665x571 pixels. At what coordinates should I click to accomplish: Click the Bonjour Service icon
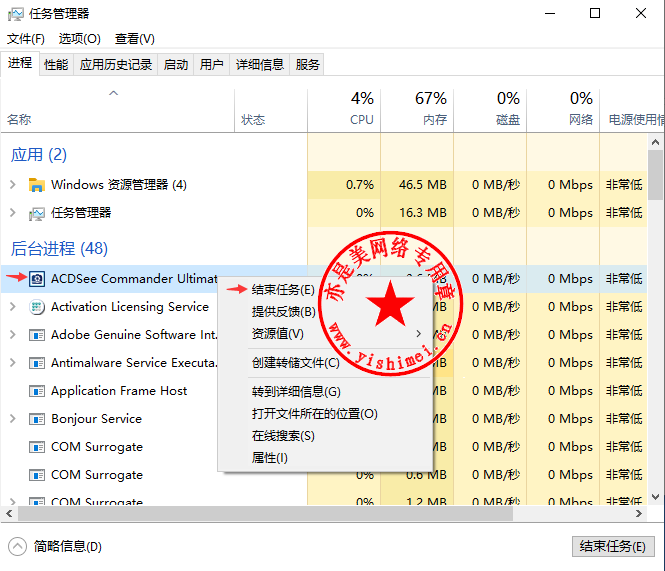coord(36,419)
